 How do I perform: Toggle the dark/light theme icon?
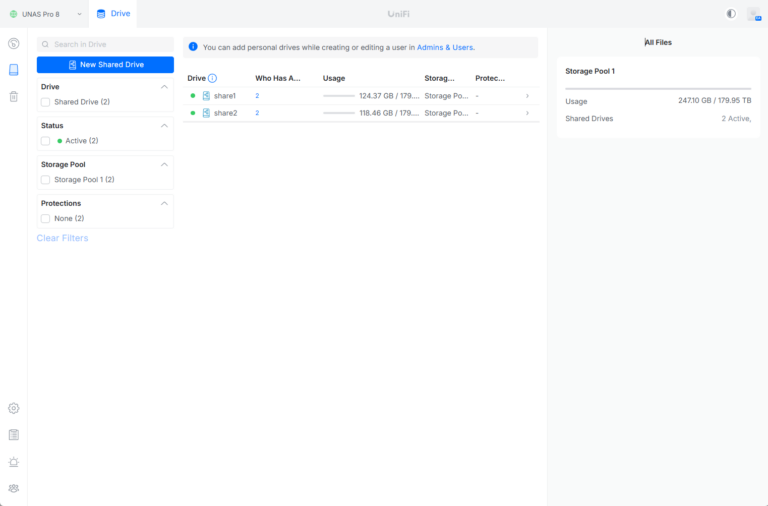click(x=731, y=14)
